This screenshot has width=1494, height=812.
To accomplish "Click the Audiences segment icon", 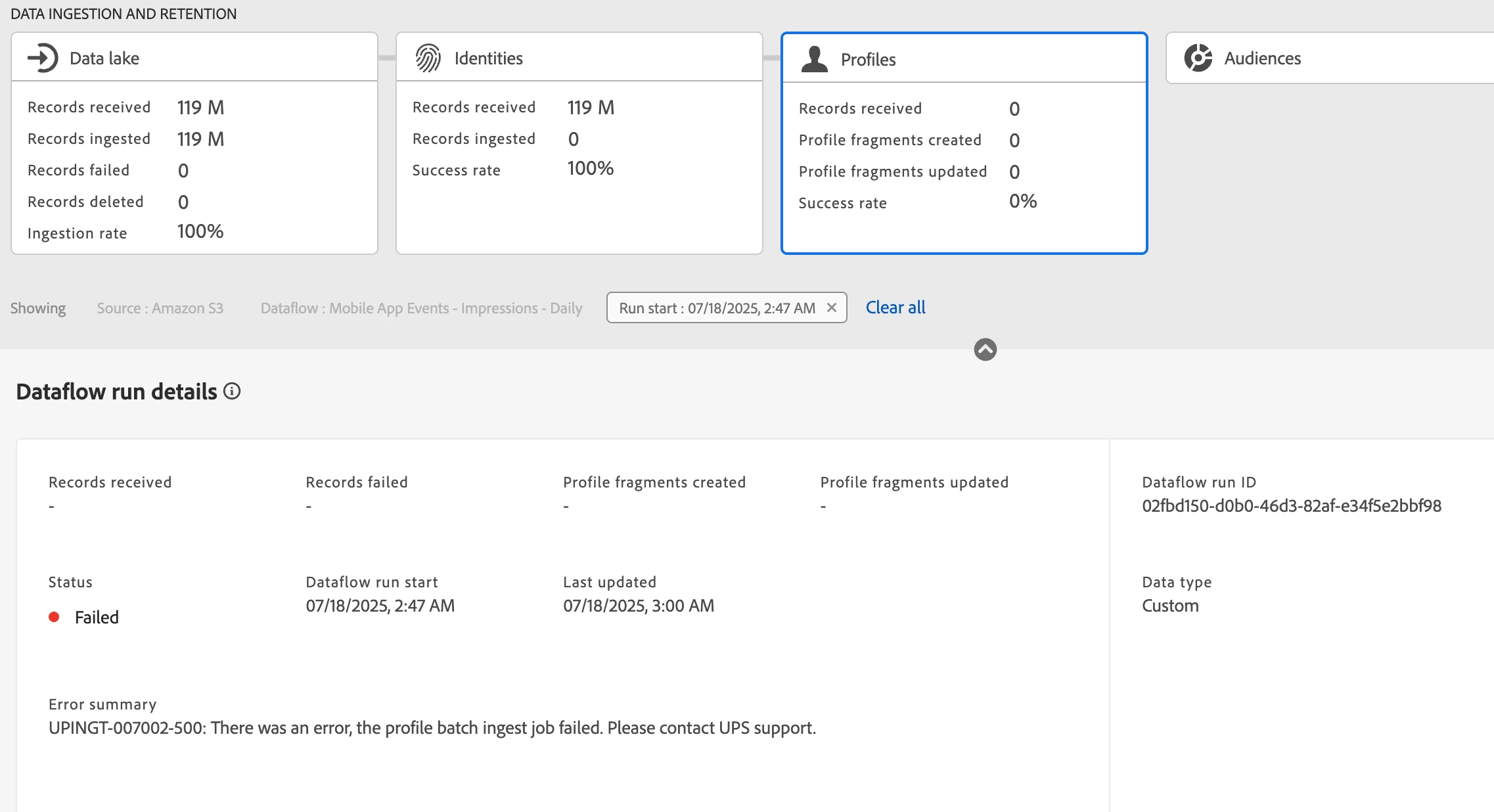I will pos(1198,58).
